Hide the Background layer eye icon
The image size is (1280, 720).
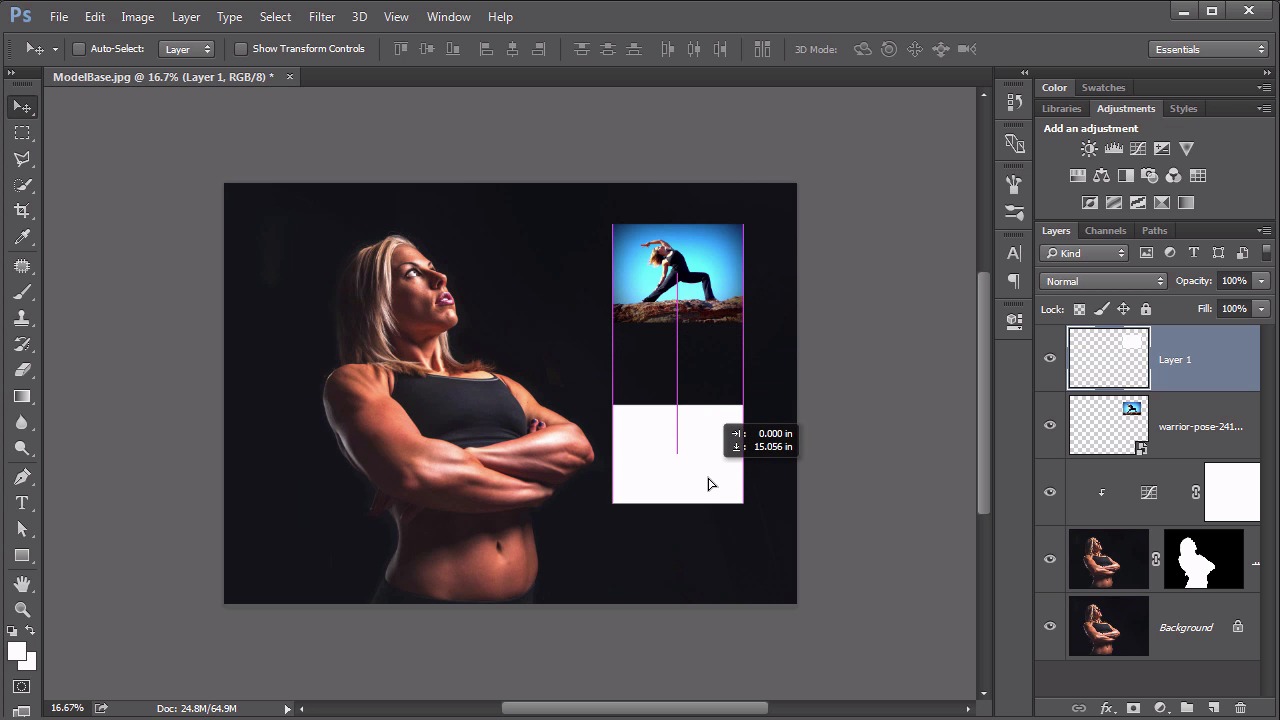click(x=1050, y=627)
